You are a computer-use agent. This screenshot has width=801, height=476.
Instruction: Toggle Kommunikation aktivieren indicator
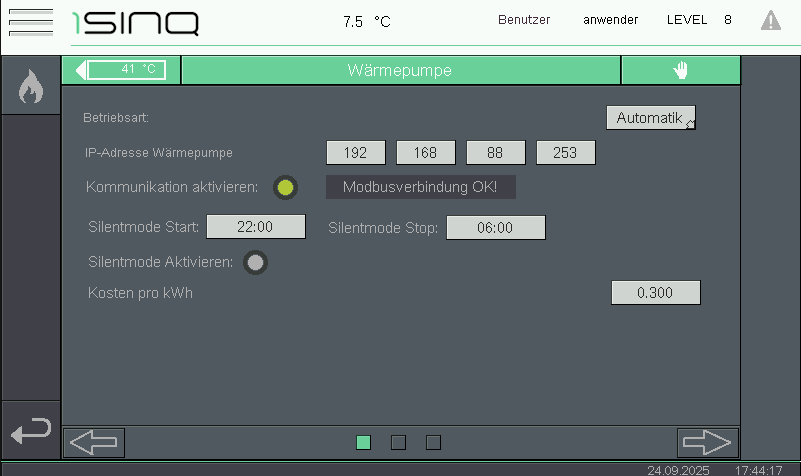coord(285,187)
